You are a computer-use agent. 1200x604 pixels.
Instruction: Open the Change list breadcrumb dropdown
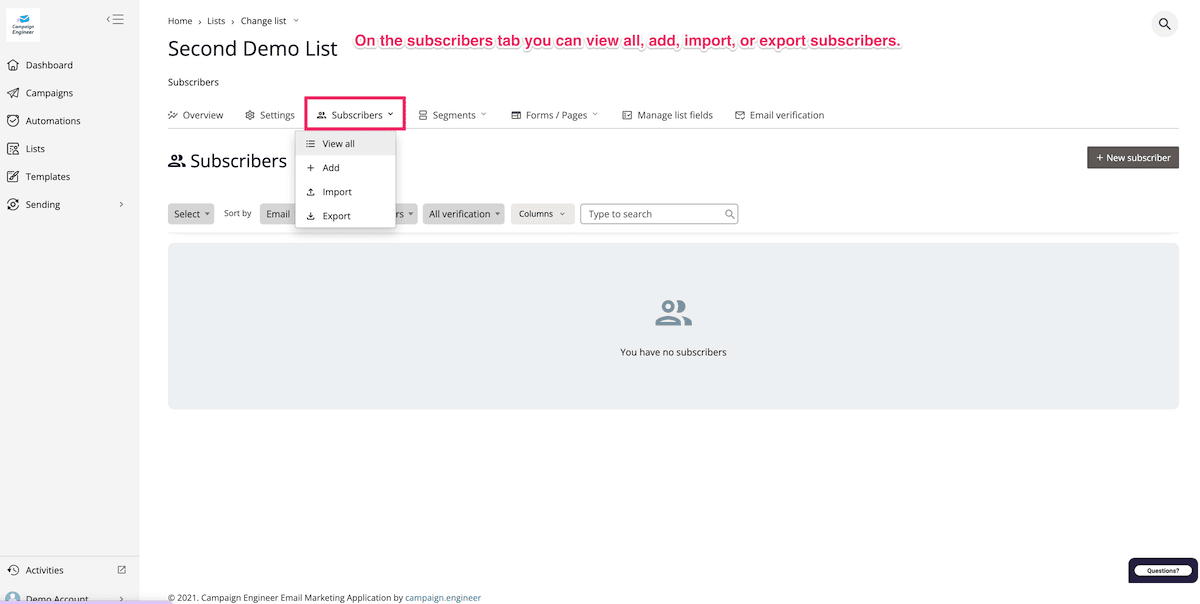(x=269, y=21)
